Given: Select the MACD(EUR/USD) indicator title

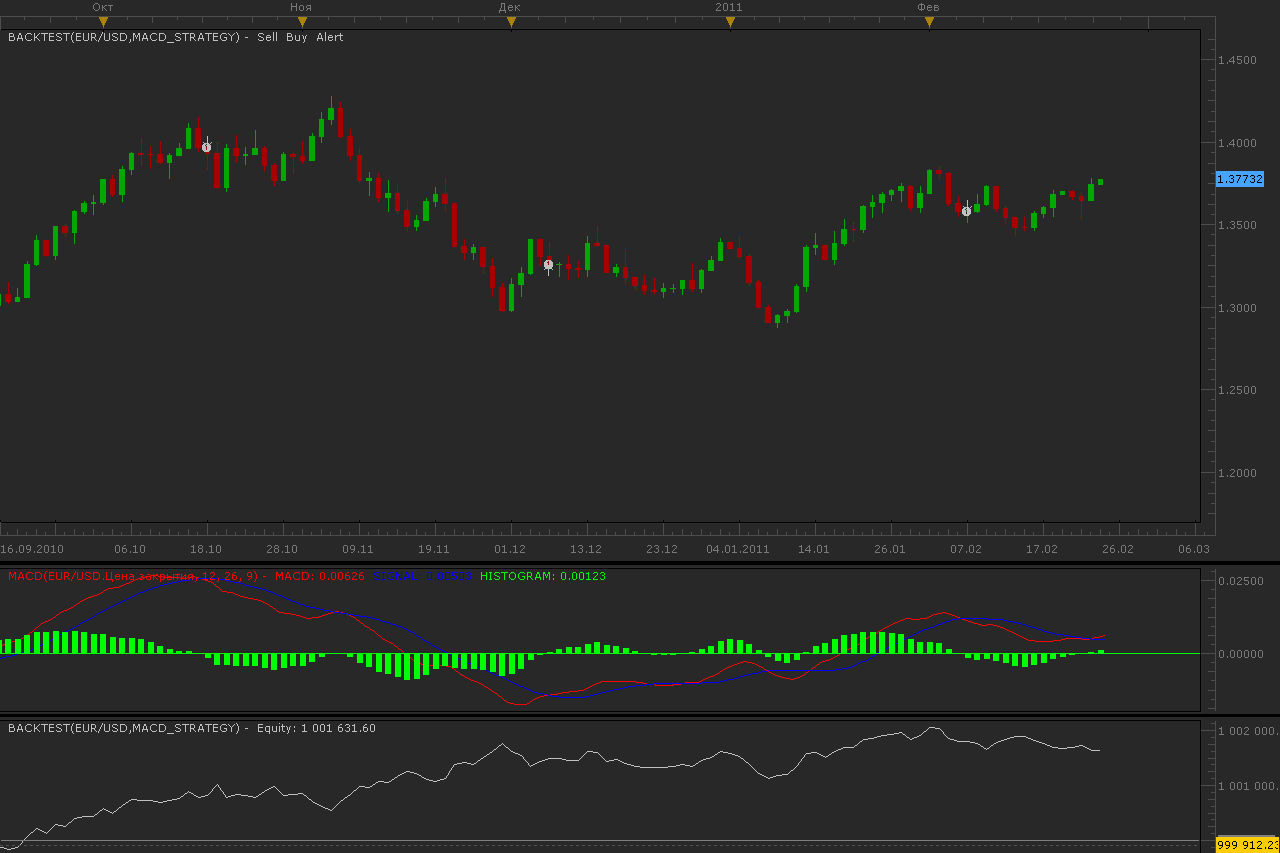Looking at the screenshot, I should pos(135,576).
